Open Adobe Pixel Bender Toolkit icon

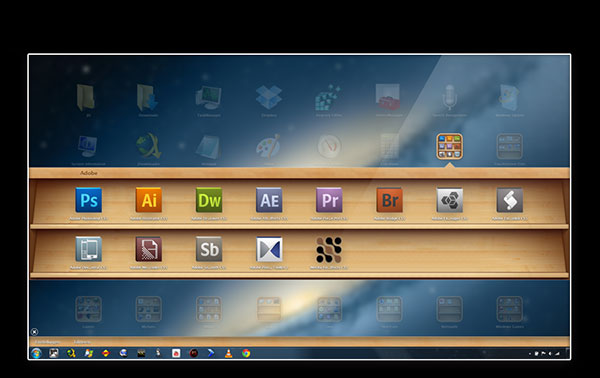coord(269,249)
